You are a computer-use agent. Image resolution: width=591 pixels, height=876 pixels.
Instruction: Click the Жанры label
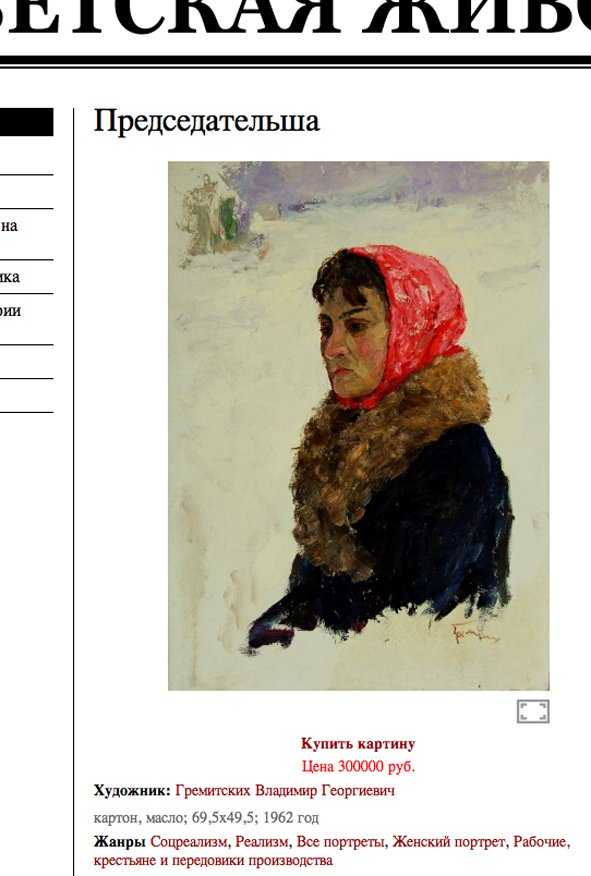[x=120, y=841]
